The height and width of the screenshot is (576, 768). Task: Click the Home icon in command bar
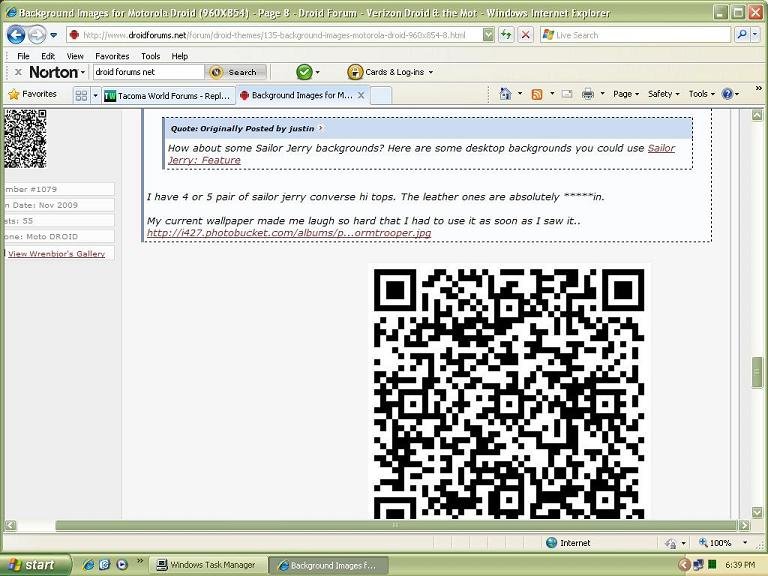coord(505,94)
